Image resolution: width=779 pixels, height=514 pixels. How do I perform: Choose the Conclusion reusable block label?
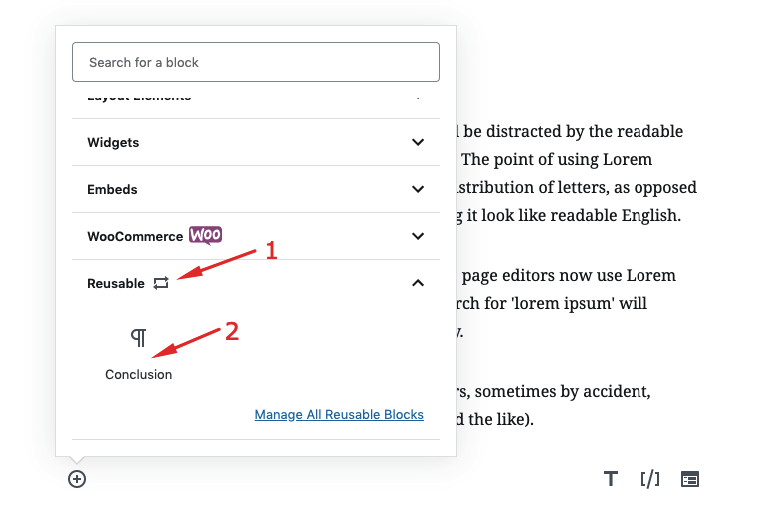point(139,374)
